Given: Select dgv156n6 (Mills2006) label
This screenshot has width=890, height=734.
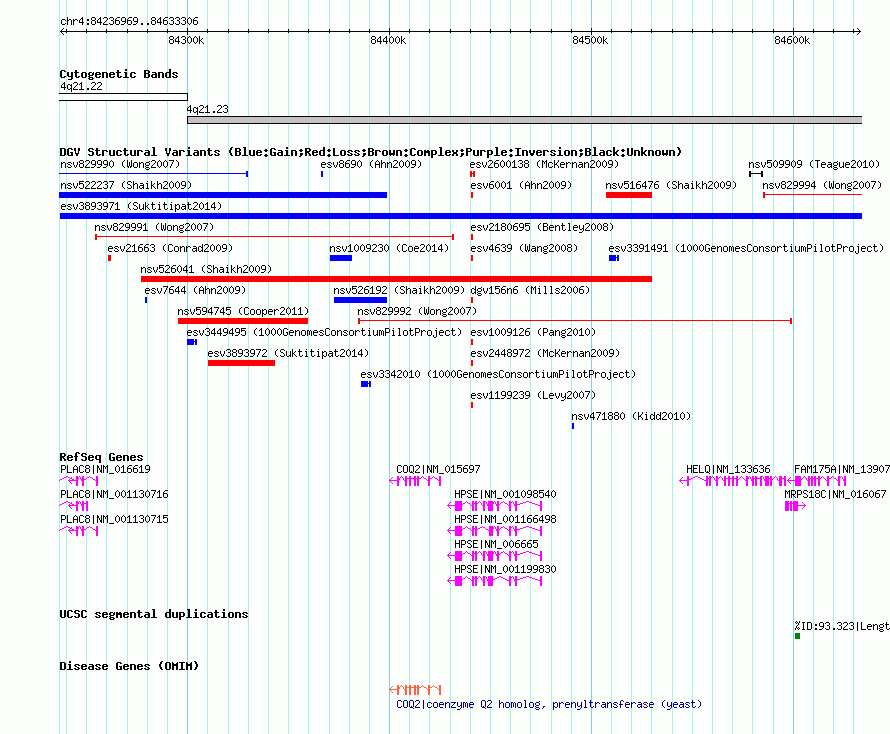Looking at the screenshot, I should tap(530, 290).
